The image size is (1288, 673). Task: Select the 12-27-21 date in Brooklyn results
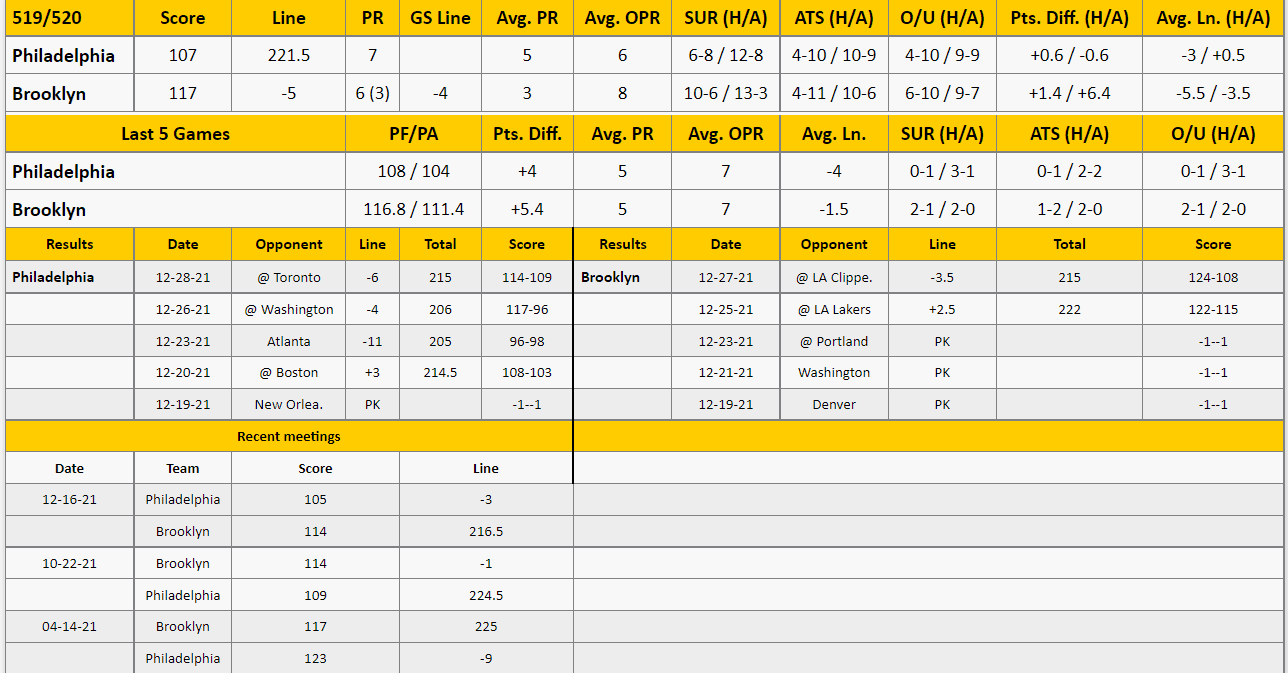(x=726, y=277)
